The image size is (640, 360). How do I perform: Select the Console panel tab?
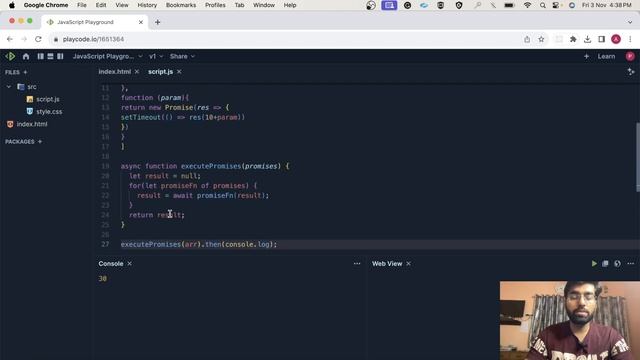tap(111, 264)
